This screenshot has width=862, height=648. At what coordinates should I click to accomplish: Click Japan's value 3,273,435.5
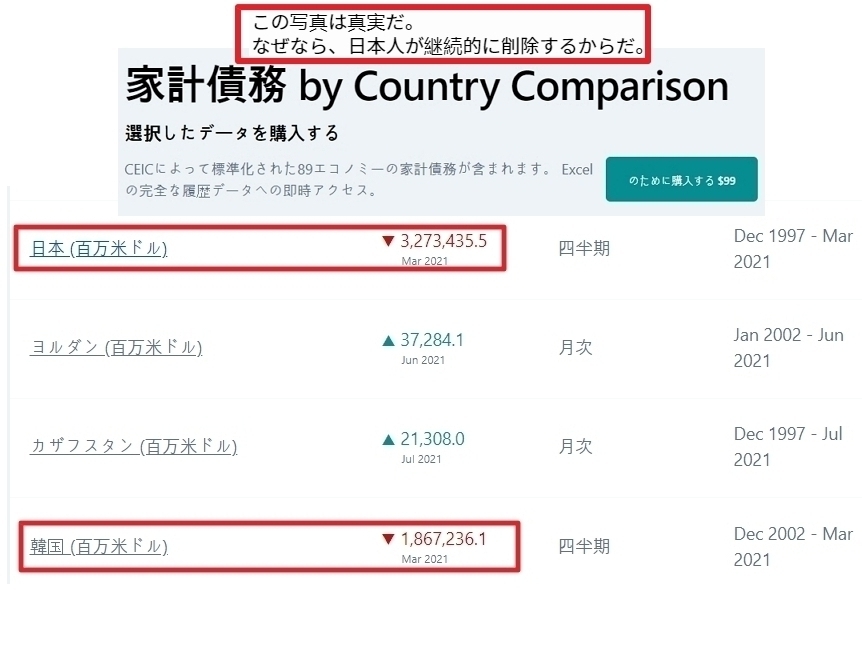tap(443, 241)
